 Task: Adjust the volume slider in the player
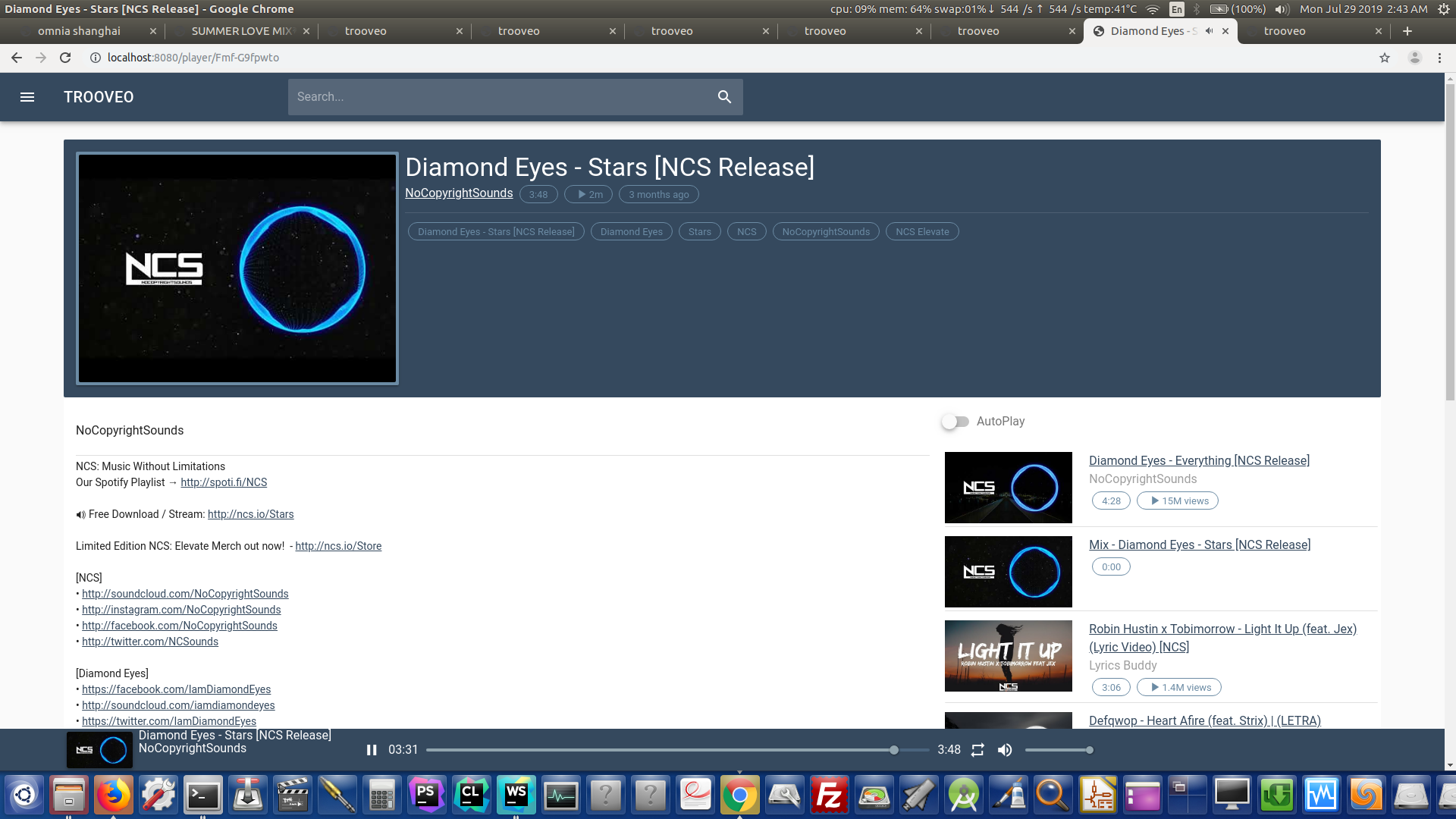tap(1058, 750)
